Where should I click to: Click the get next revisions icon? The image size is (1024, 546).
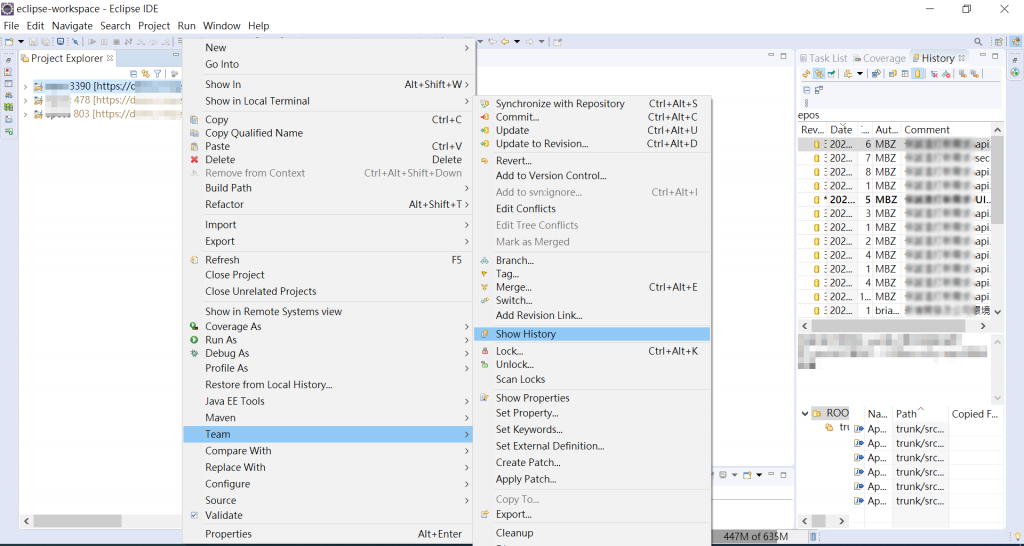click(963, 74)
